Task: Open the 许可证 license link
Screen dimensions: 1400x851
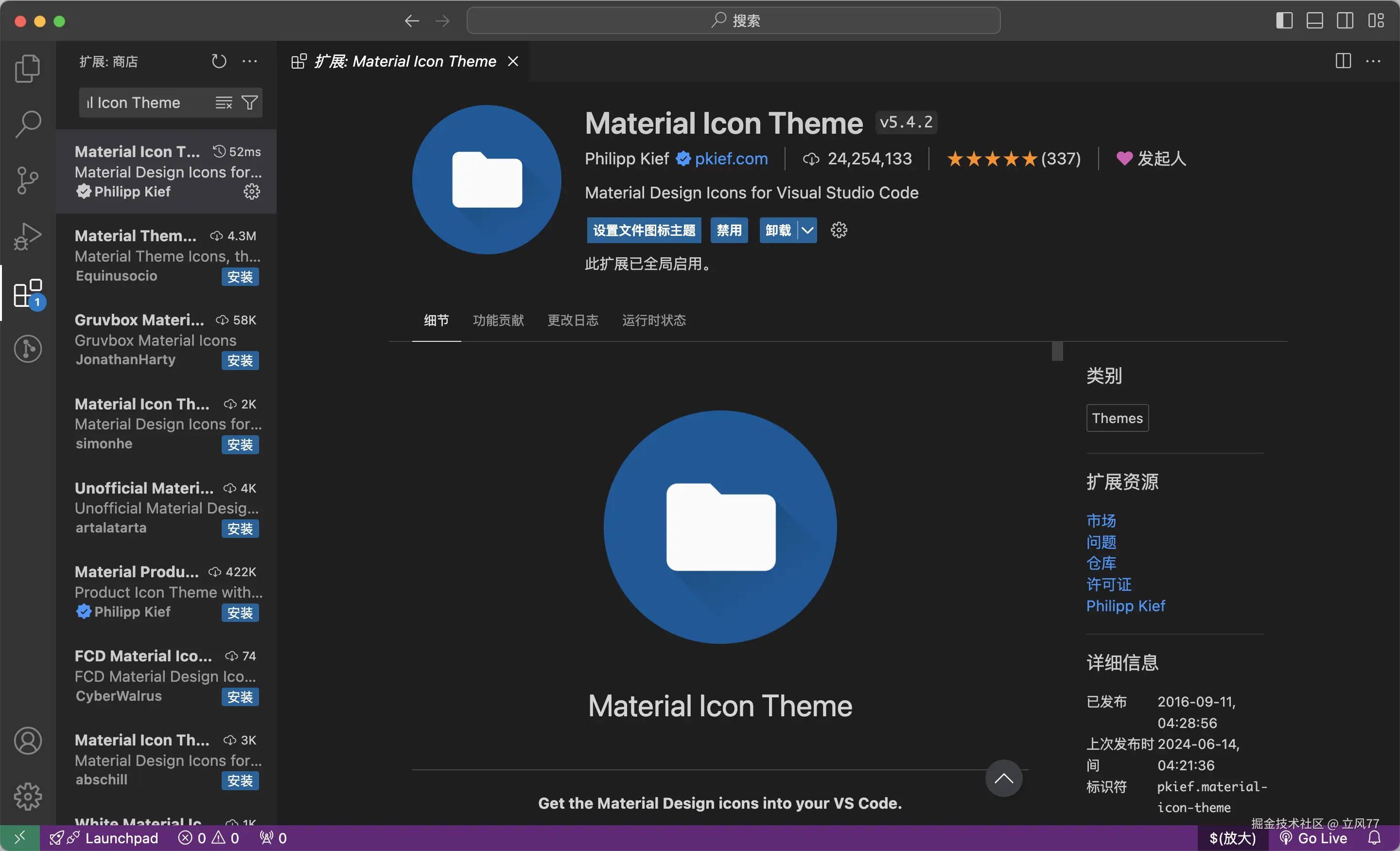Action: (x=1108, y=585)
